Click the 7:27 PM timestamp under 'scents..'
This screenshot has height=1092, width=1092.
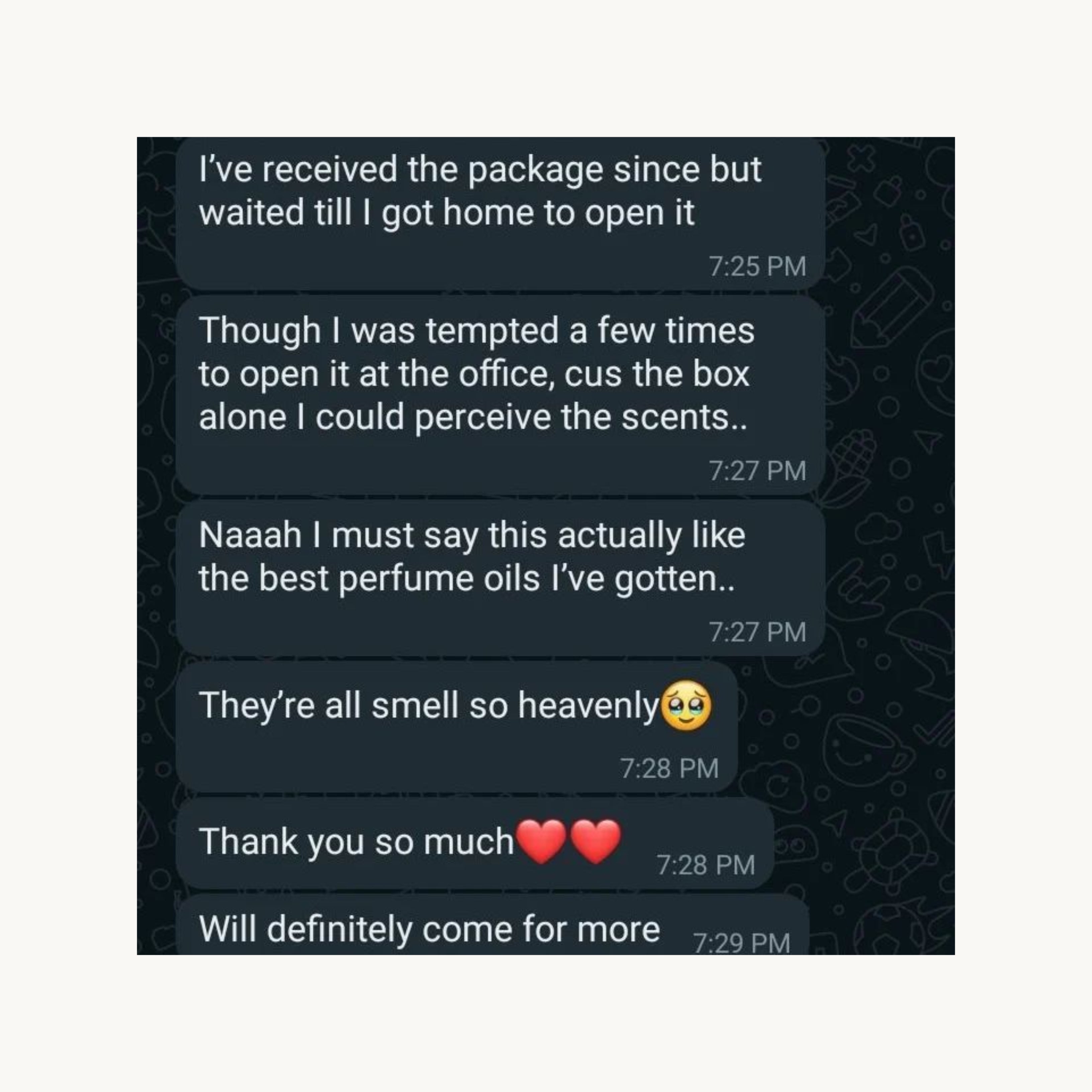click(x=757, y=470)
